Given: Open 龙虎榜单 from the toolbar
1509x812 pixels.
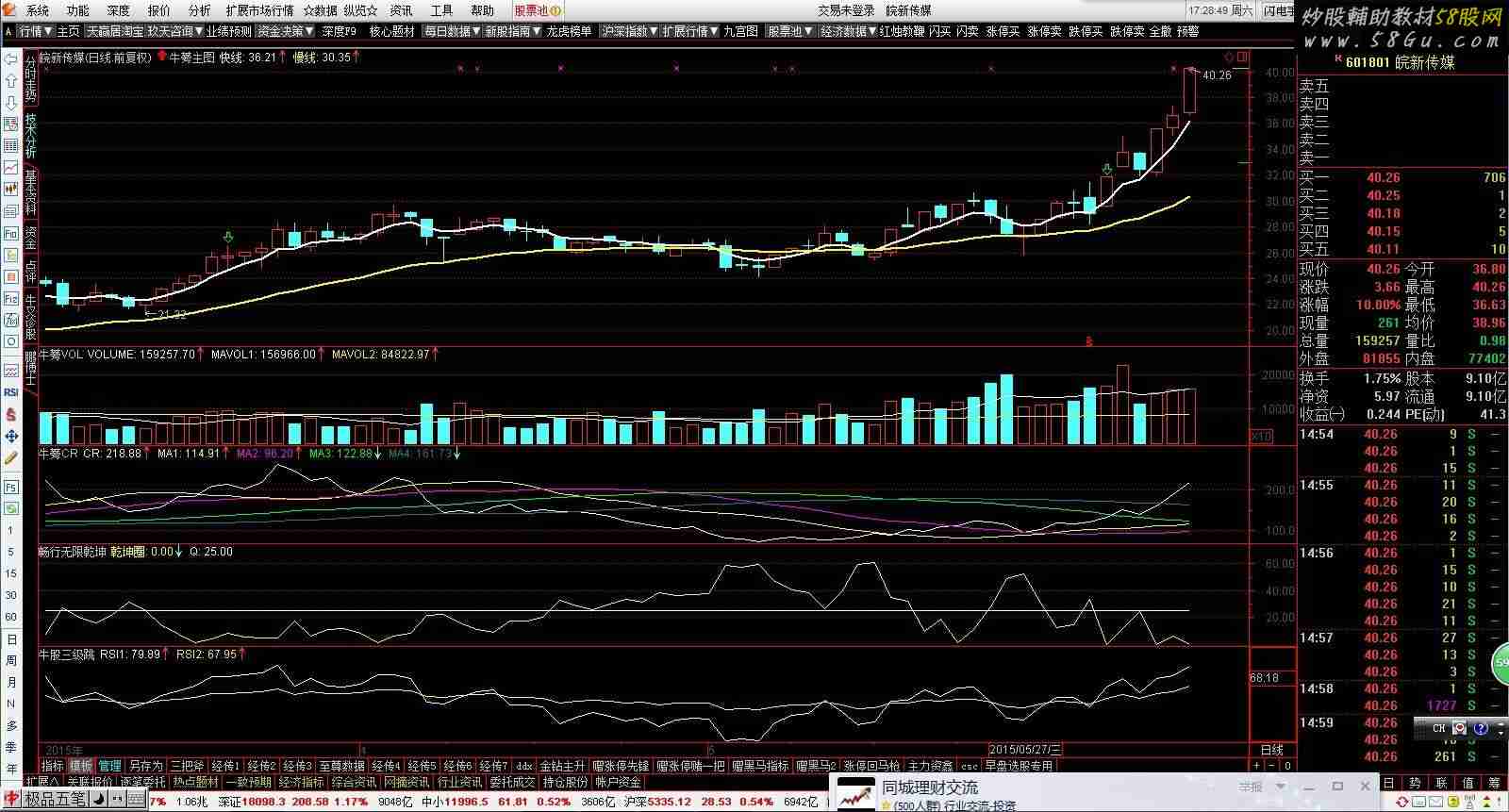Looking at the screenshot, I should [570, 31].
